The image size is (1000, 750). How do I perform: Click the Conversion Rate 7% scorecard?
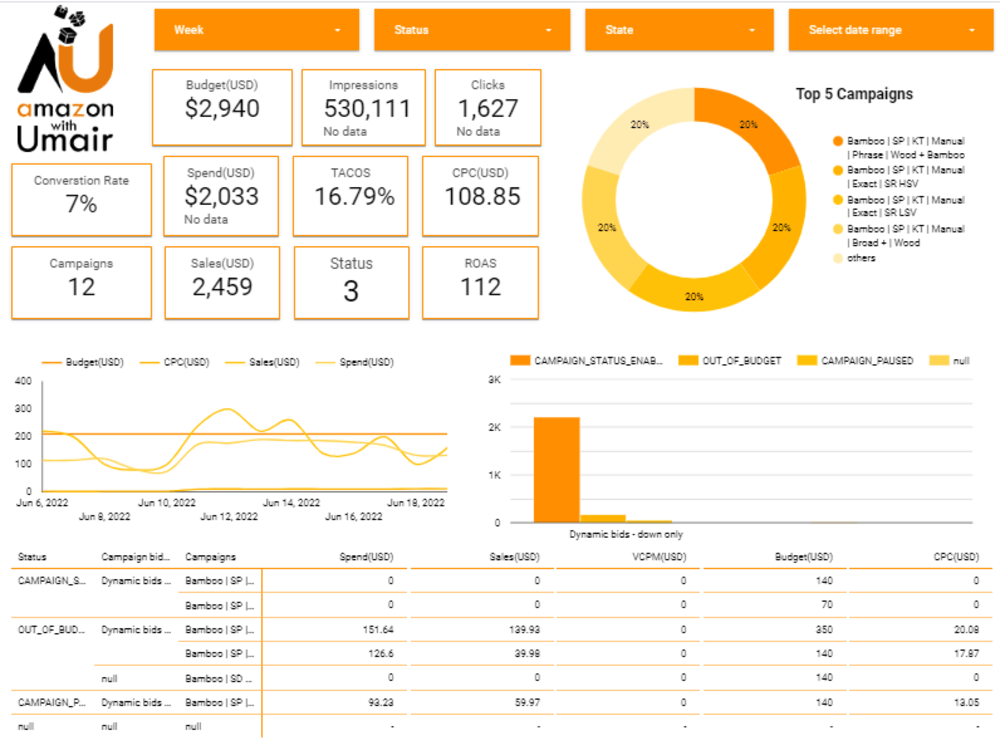click(82, 200)
